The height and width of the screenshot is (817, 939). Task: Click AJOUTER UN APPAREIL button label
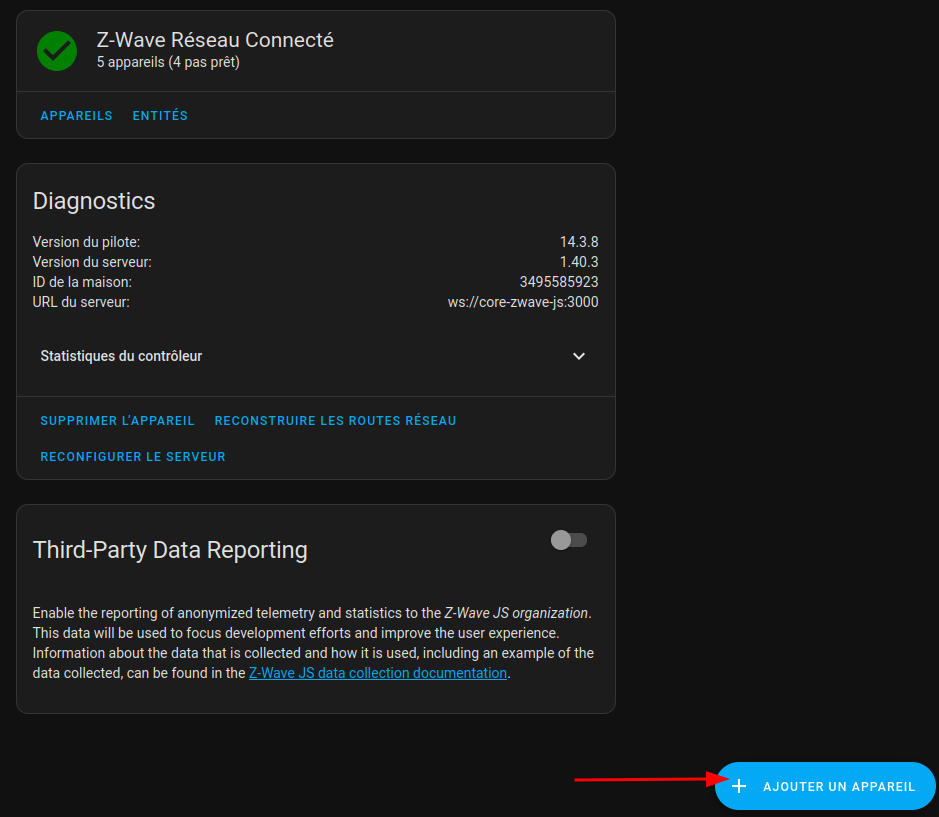point(839,787)
